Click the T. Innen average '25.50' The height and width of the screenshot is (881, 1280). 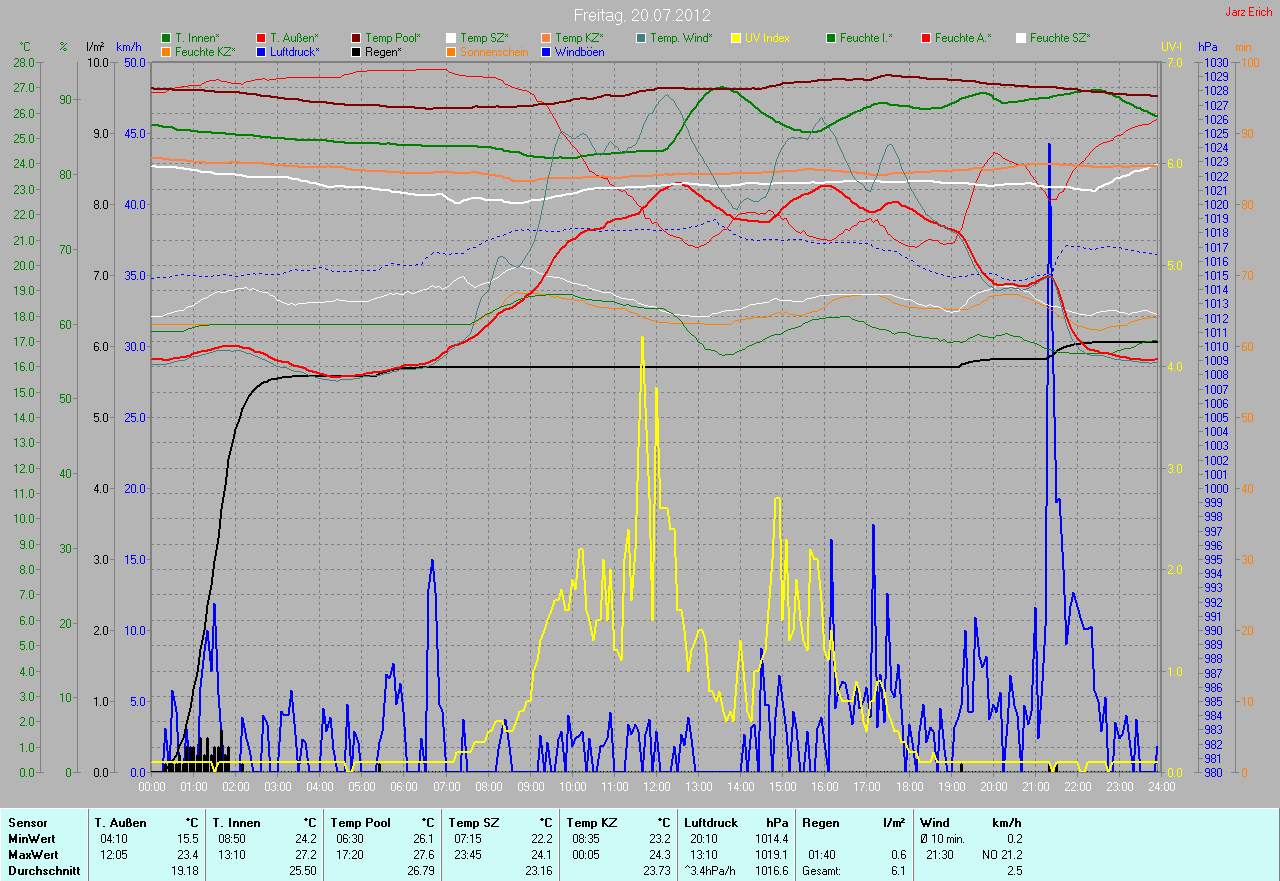303,871
